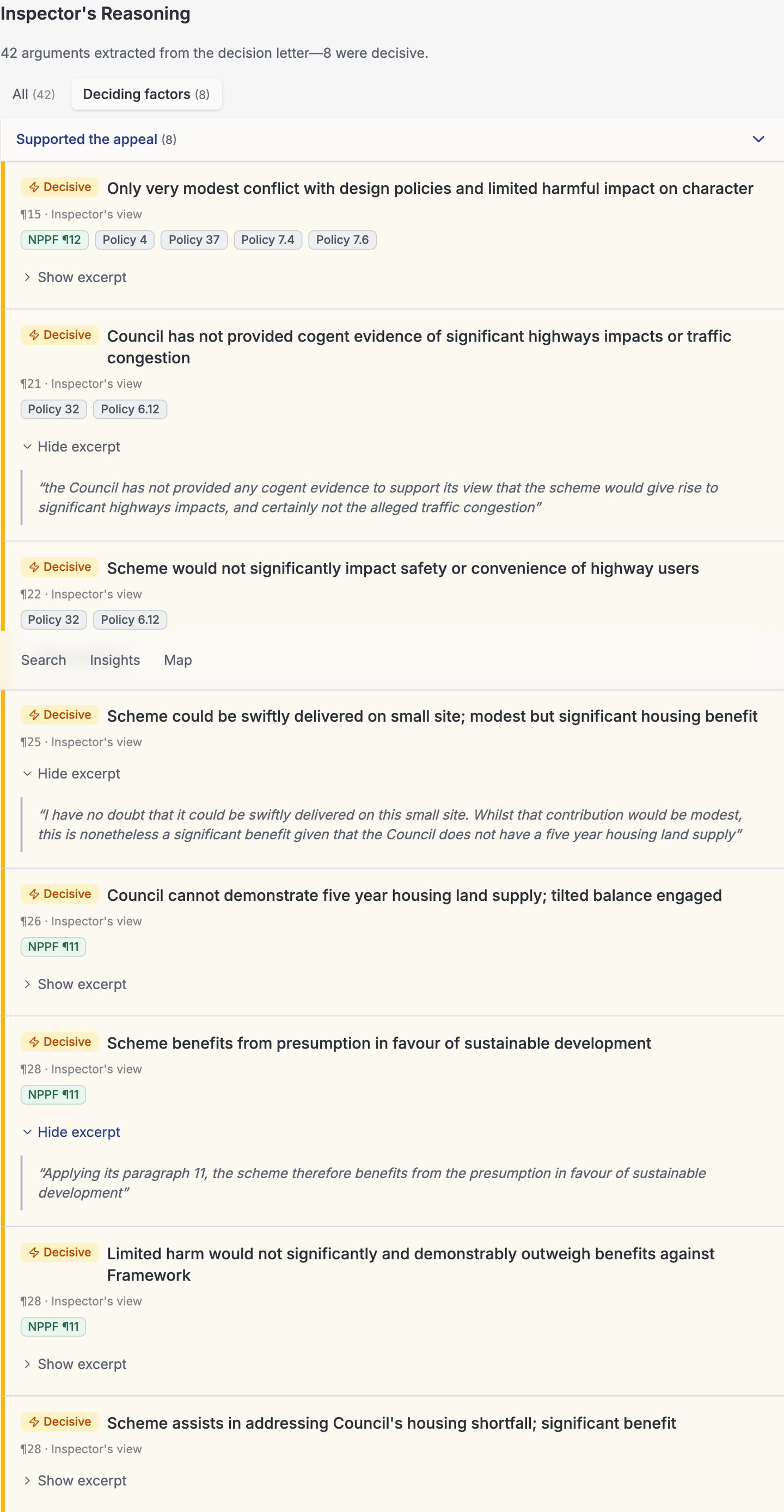Open the Search navigation item

(44, 660)
